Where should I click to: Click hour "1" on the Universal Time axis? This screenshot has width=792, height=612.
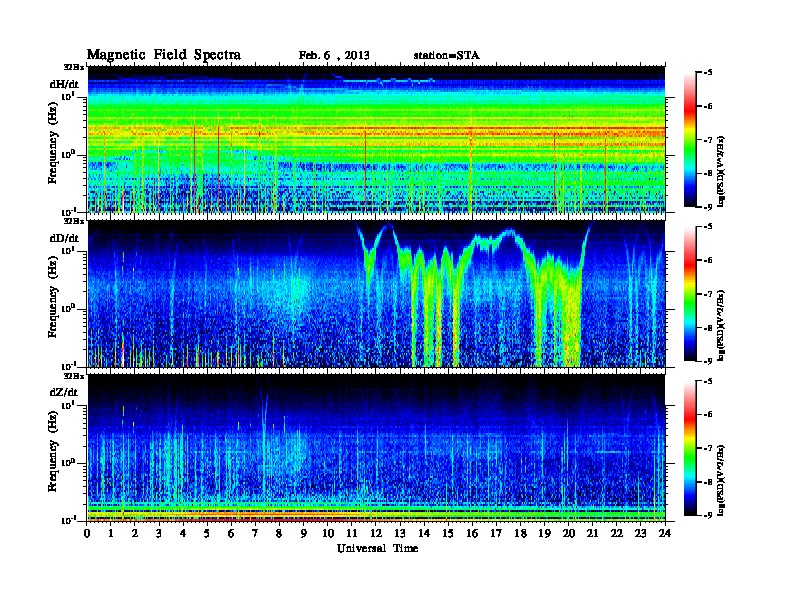pos(111,533)
